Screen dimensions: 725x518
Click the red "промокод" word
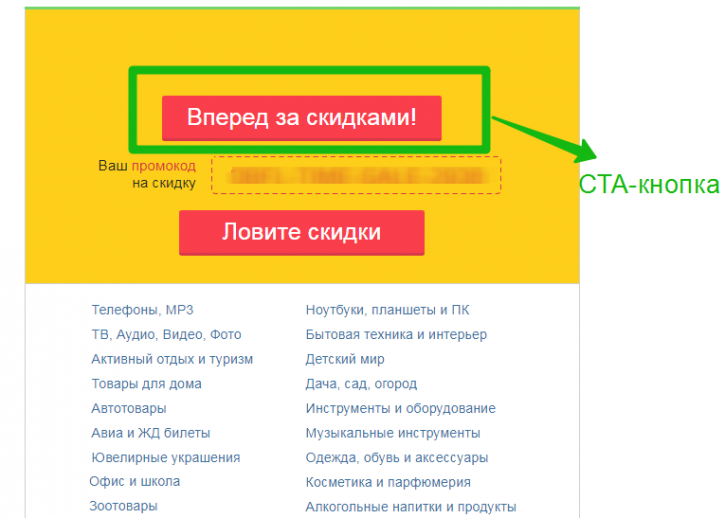coord(164,166)
